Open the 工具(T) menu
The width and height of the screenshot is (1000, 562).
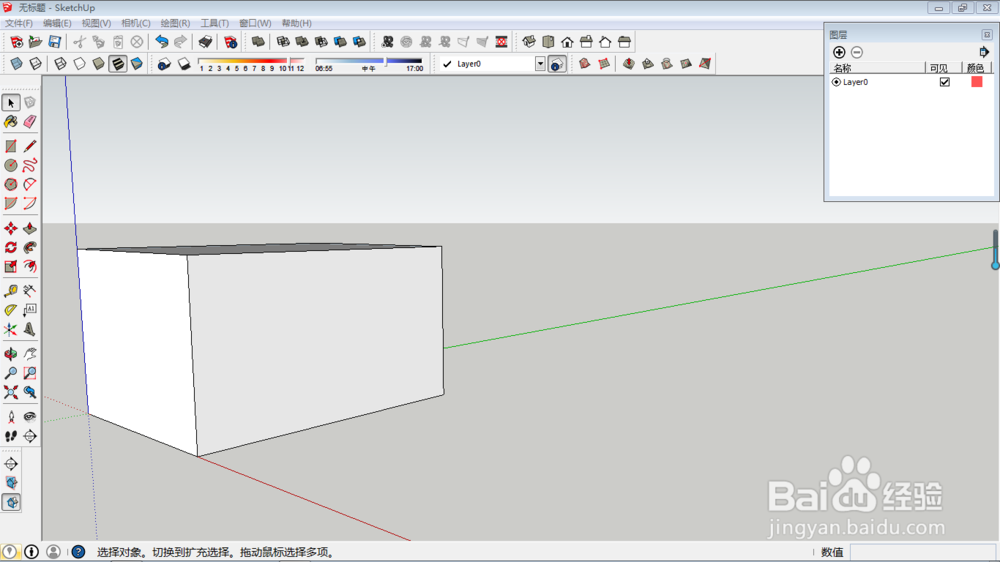click(x=214, y=23)
